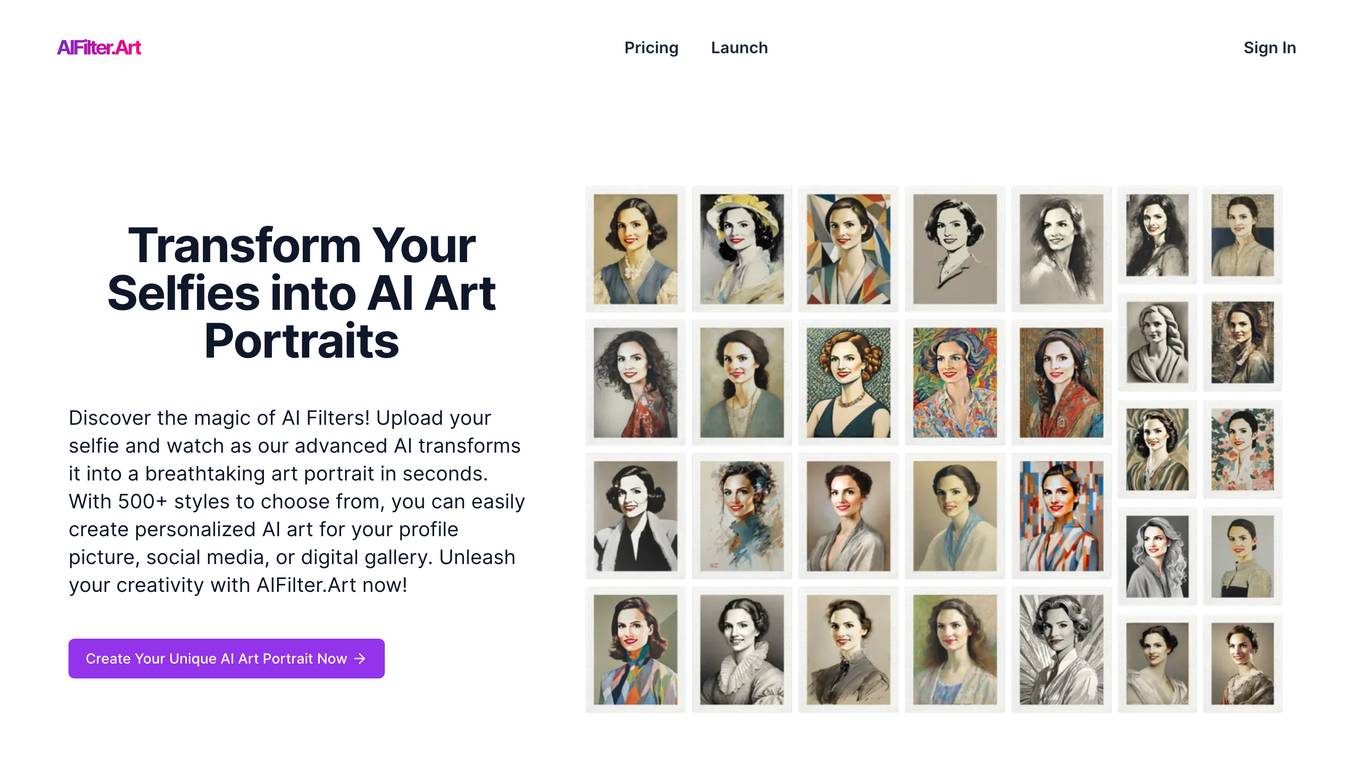Screen dimensions: 1360x764
Task: Open the marble statue style portrait
Action: (x=1157, y=342)
